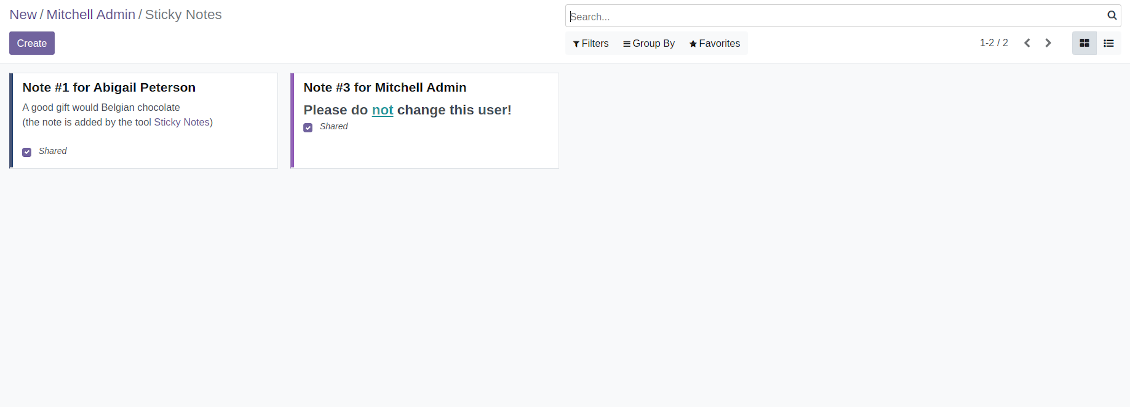Click the purple color bar on Note #3
This screenshot has width=1130, height=407.
click(x=292, y=120)
